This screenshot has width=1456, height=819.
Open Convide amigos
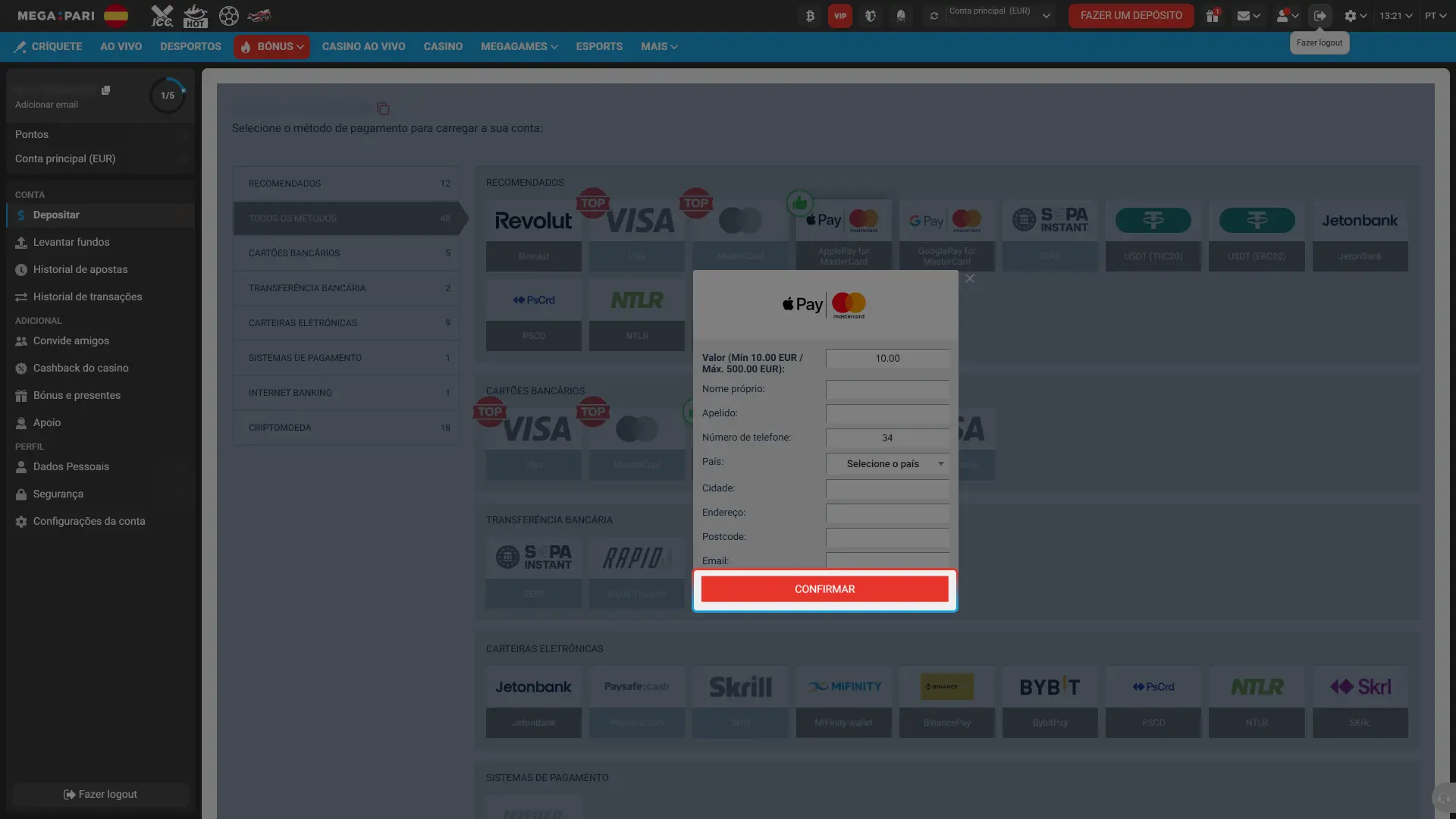click(101, 341)
